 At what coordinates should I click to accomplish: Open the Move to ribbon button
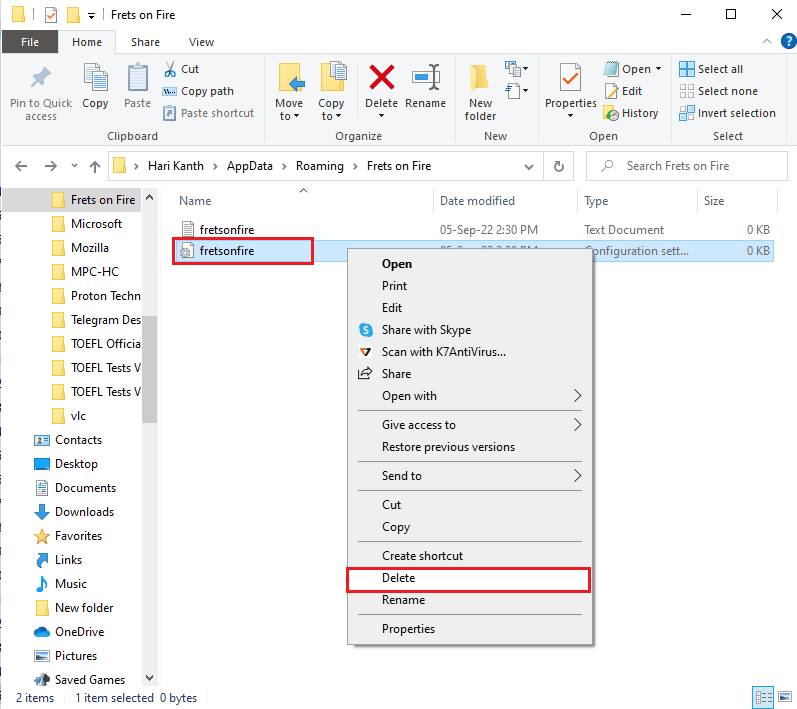[x=289, y=93]
